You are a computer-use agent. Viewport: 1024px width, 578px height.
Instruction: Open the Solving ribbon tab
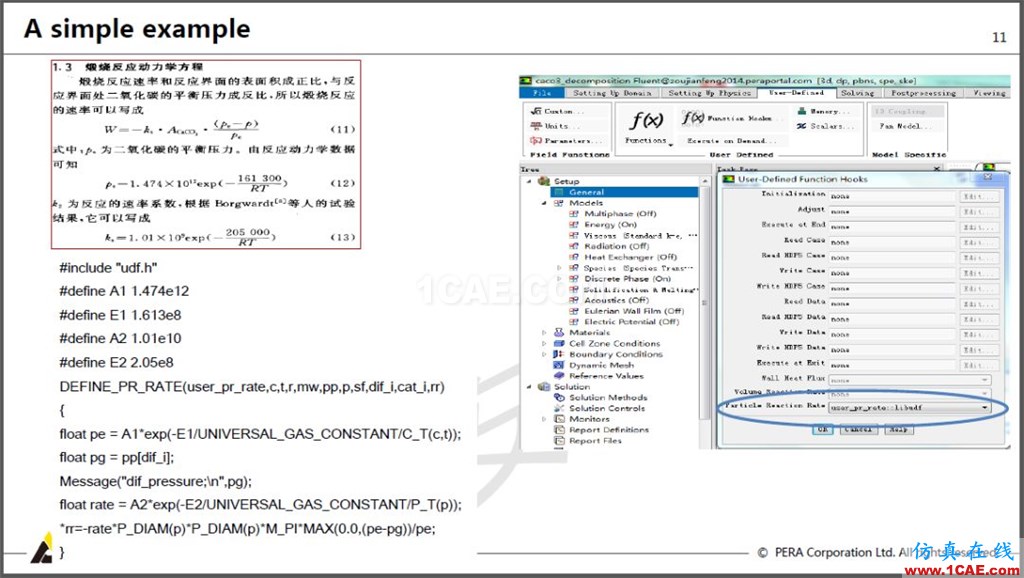pyautogui.click(x=857, y=93)
